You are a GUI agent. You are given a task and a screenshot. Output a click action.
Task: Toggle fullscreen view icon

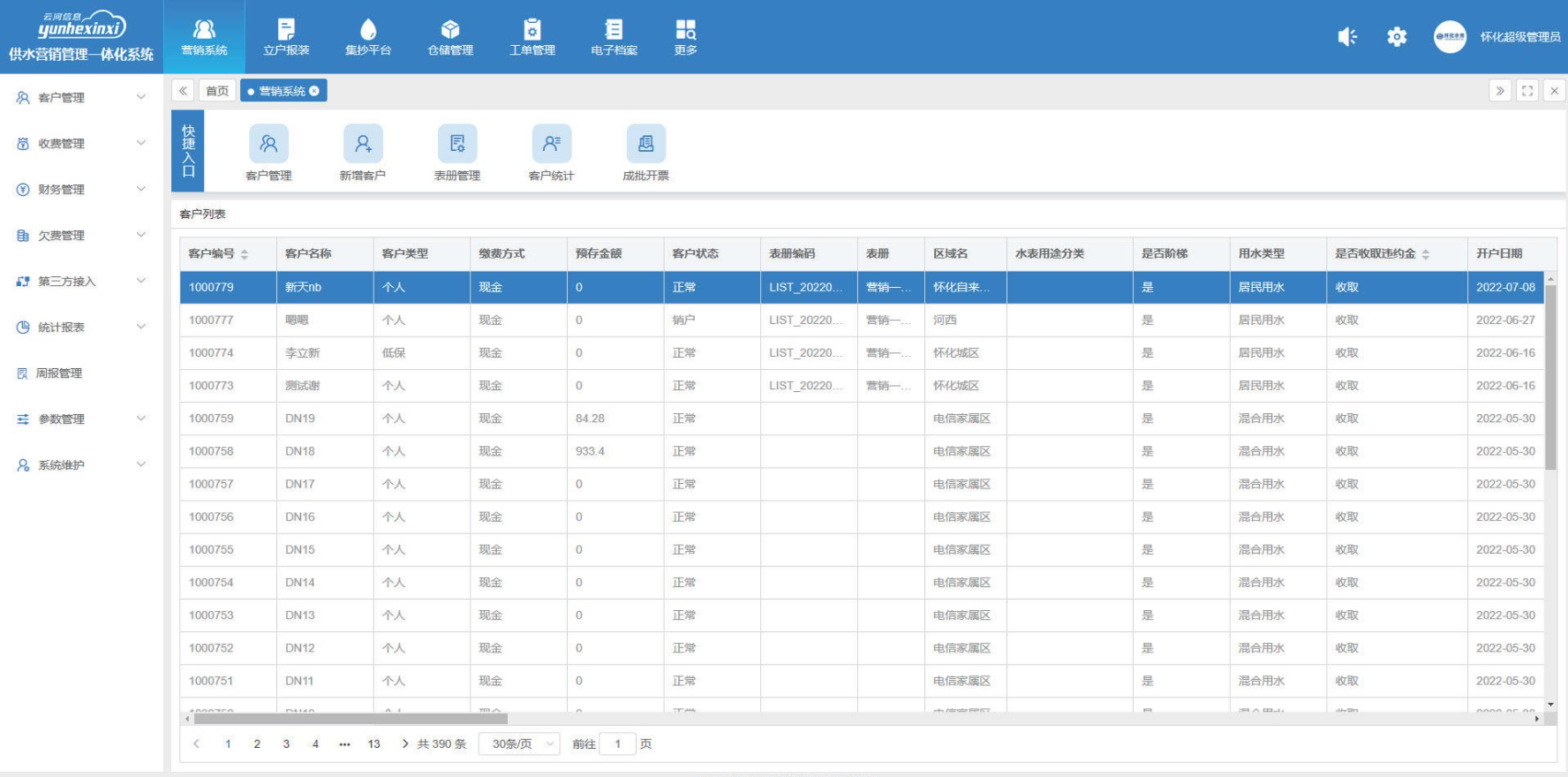point(1527,90)
